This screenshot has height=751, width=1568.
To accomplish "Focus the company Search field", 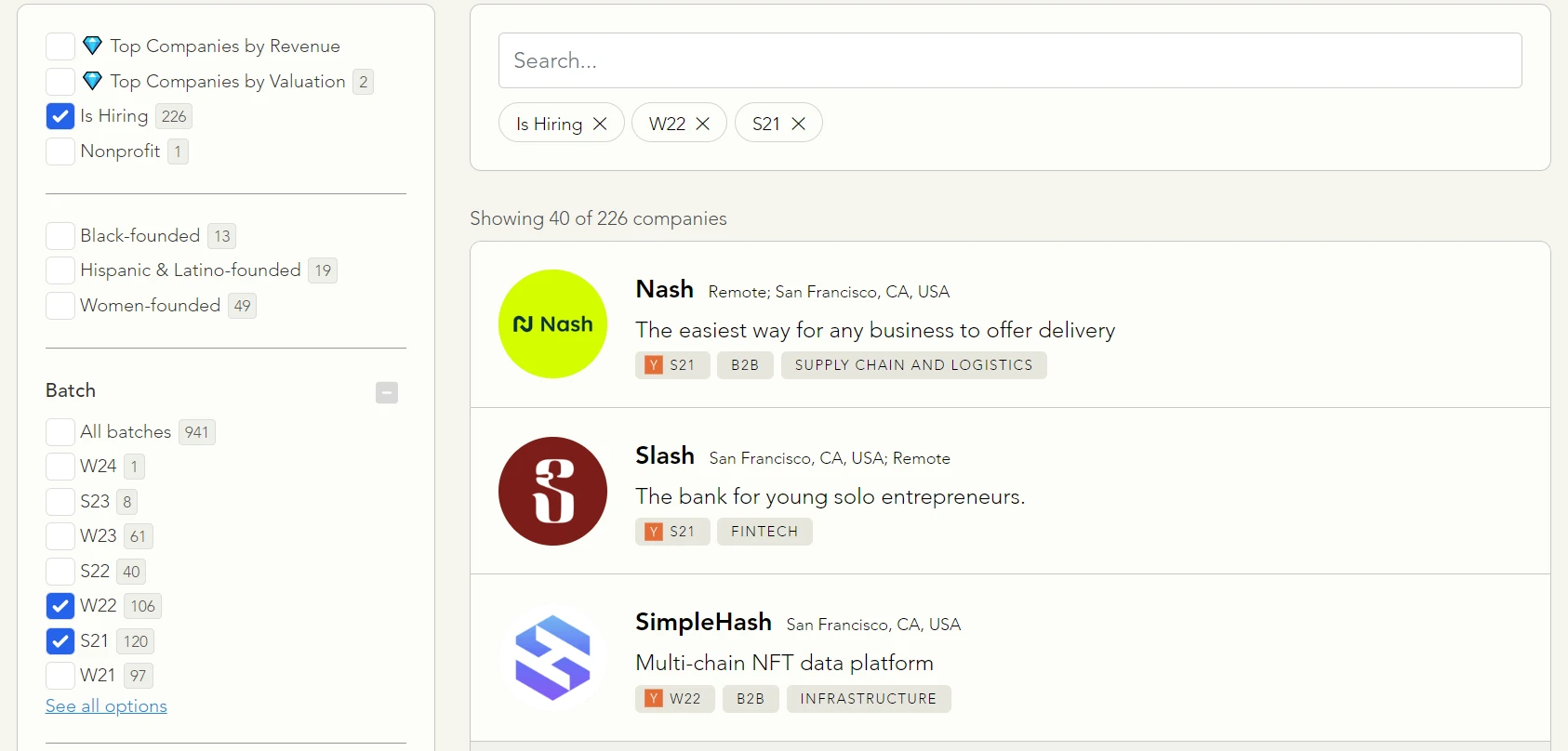I will pos(1010,60).
